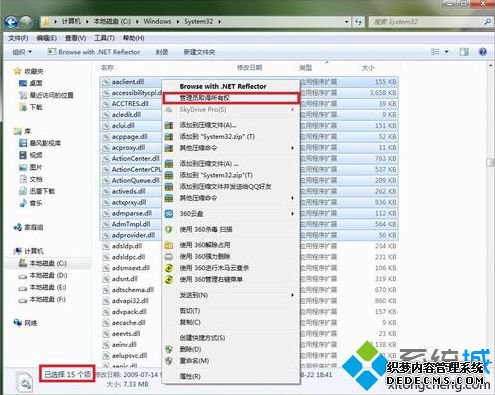Open the address bar history dropdown
This screenshot has width=495, height=395.
tap(347, 22)
